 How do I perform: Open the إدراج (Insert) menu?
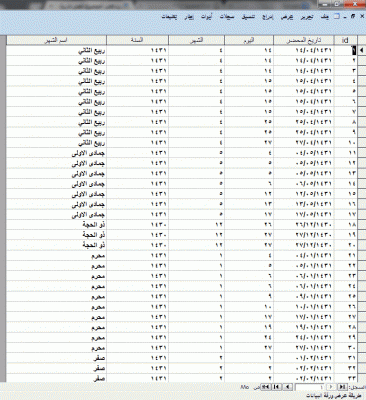pyautogui.click(x=268, y=17)
